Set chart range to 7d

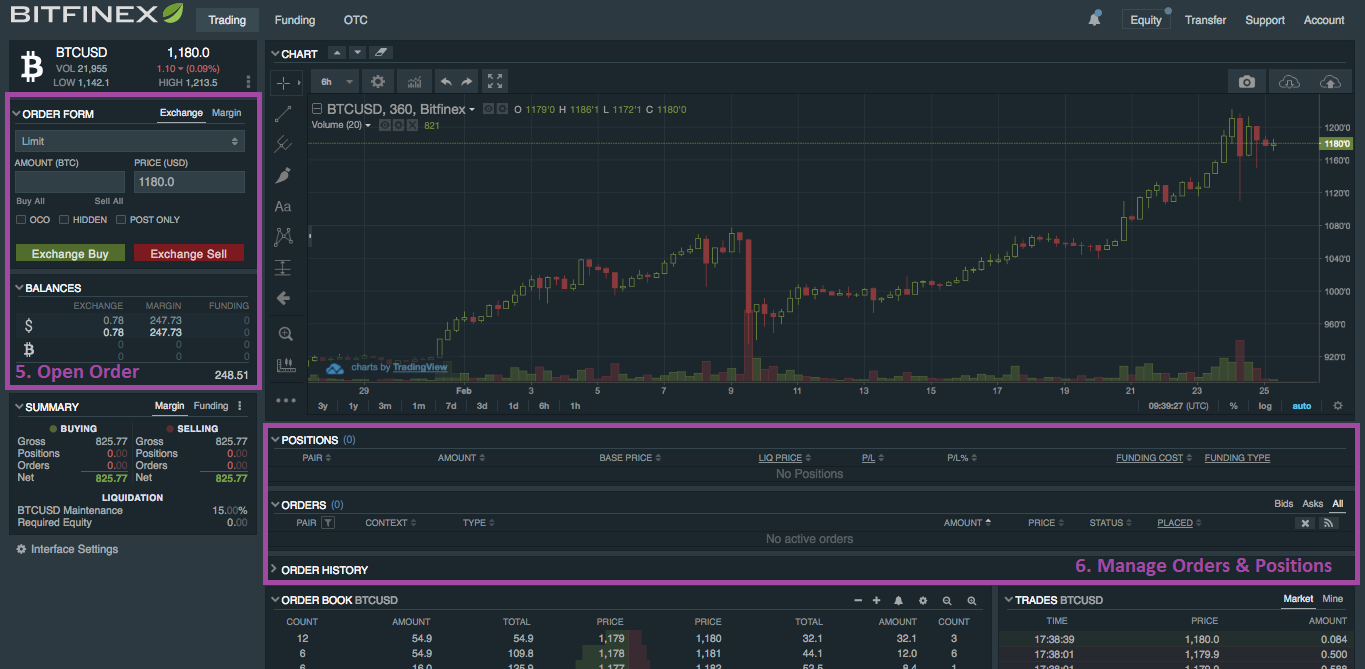[451, 406]
